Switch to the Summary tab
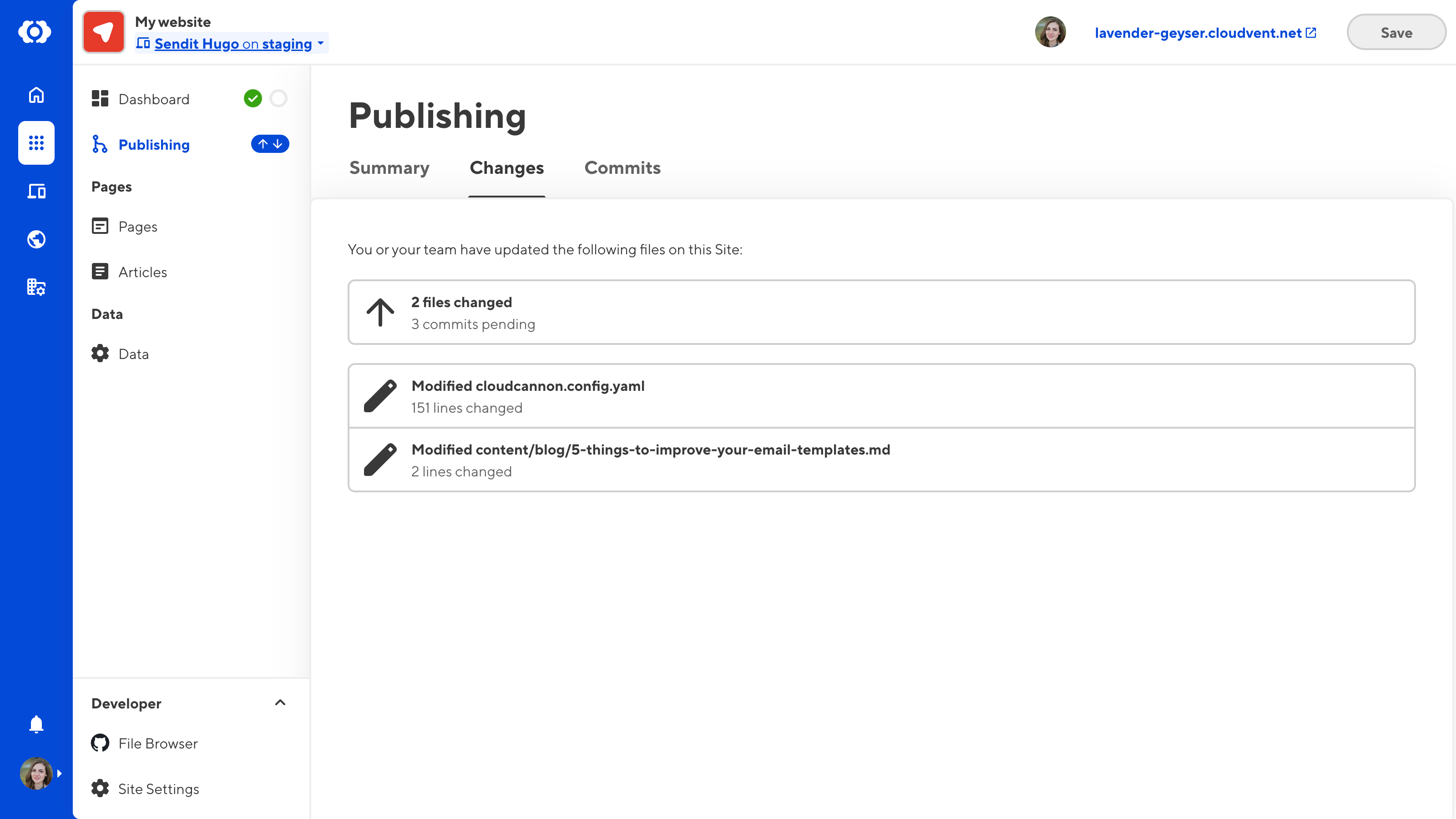The height and width of the screenshot is (819, 1456). [389, 168]
